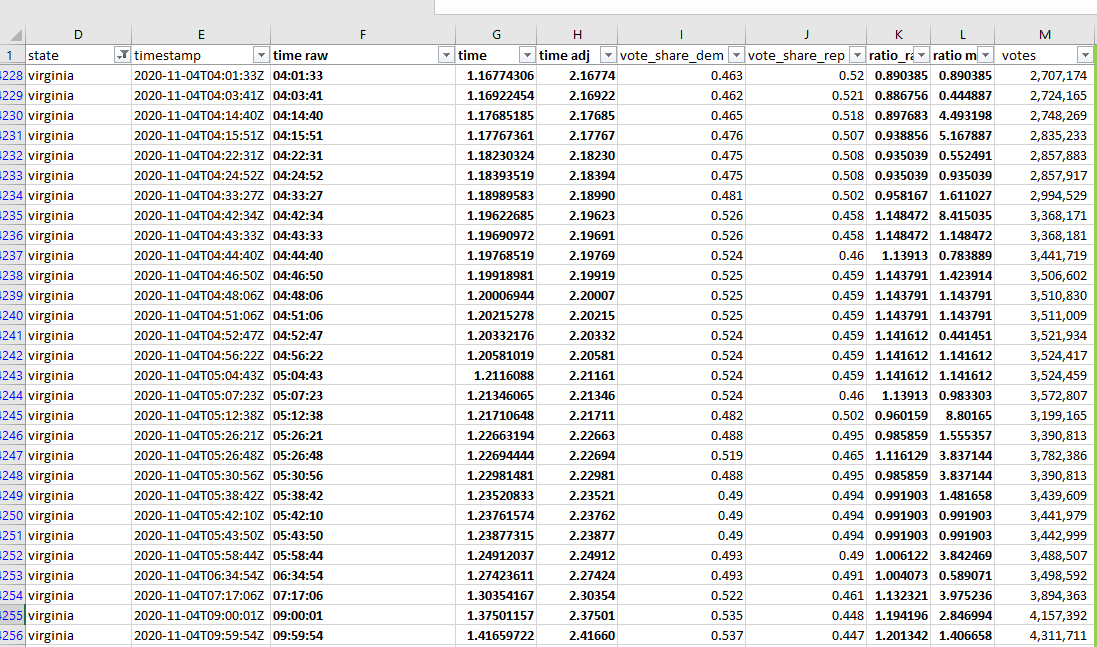The width and height of the screenshot is (1097, 647).
Task: Click time raw cell 07:17:06
Action: [x=362, y=596]
